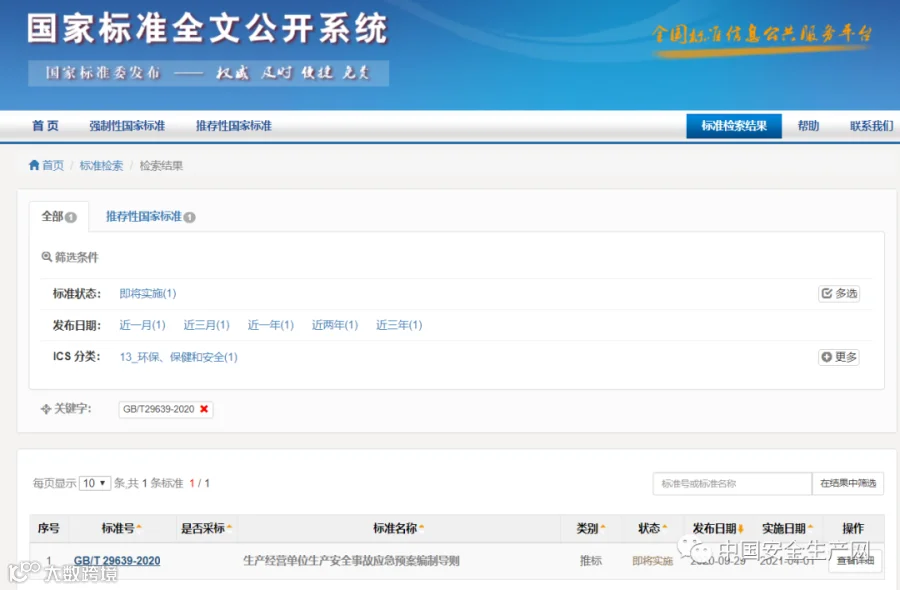
Task: Click 在结果中筛选 button
Action: 848,483
